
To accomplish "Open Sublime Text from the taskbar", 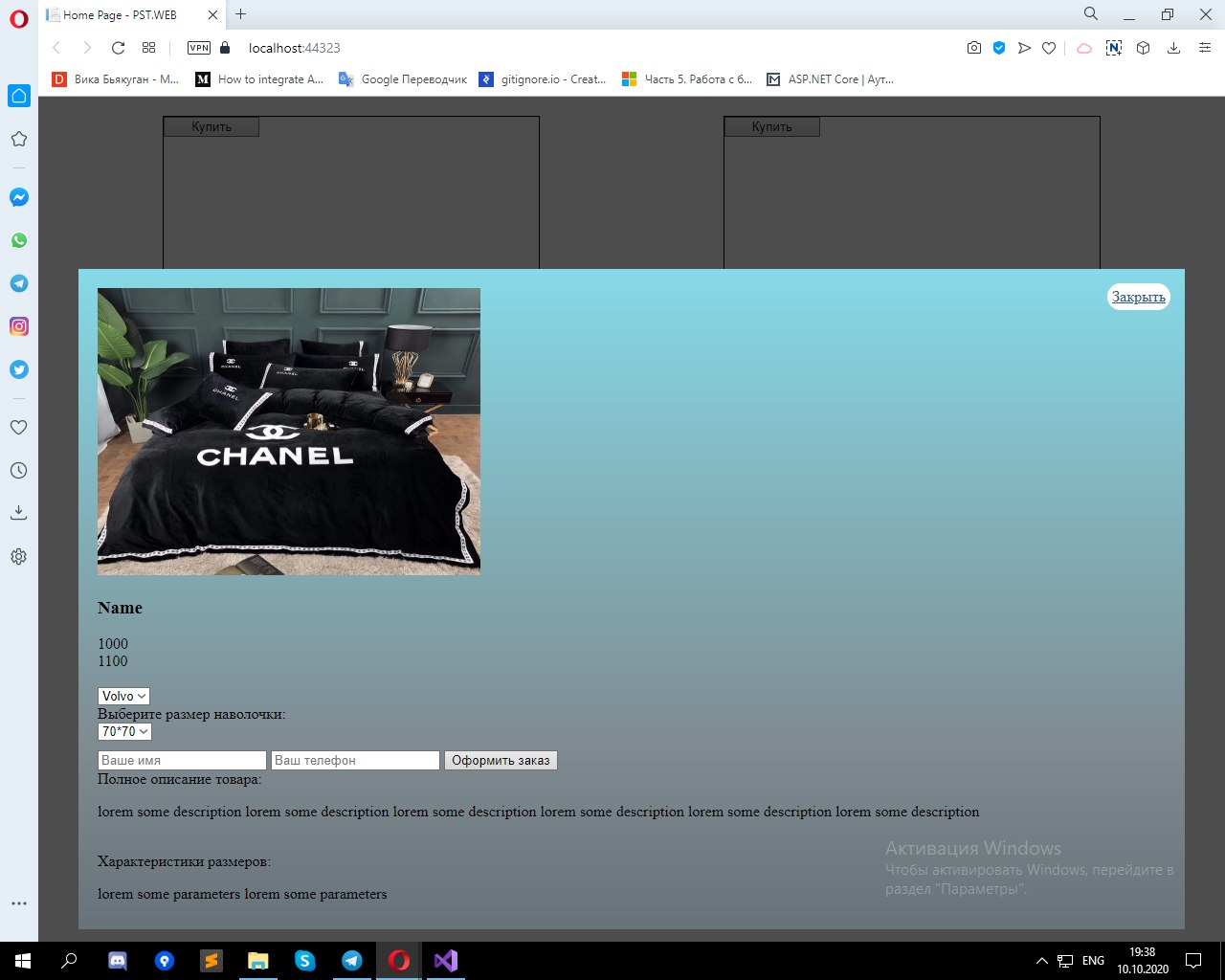I will click(x=212, y=960).
